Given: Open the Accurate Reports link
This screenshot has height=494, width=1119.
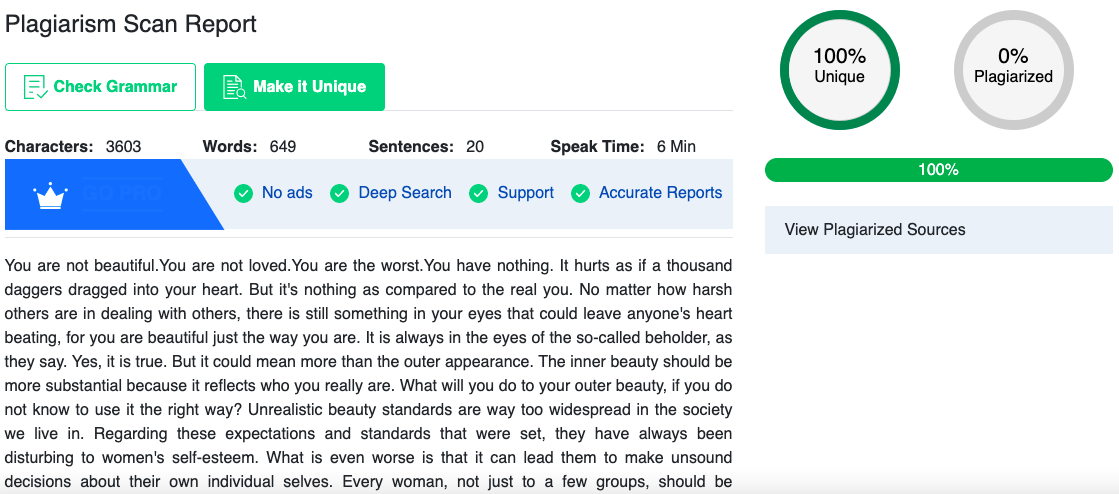Looking at the screenshot, I should [x=660, y=193].
